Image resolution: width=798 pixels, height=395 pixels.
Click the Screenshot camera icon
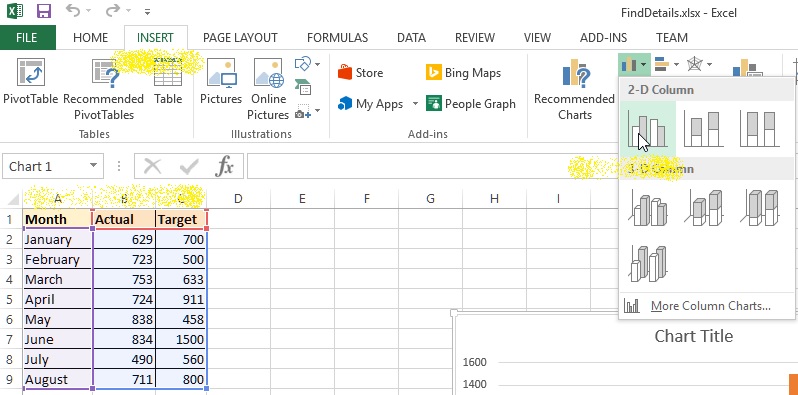pos(303,111)
